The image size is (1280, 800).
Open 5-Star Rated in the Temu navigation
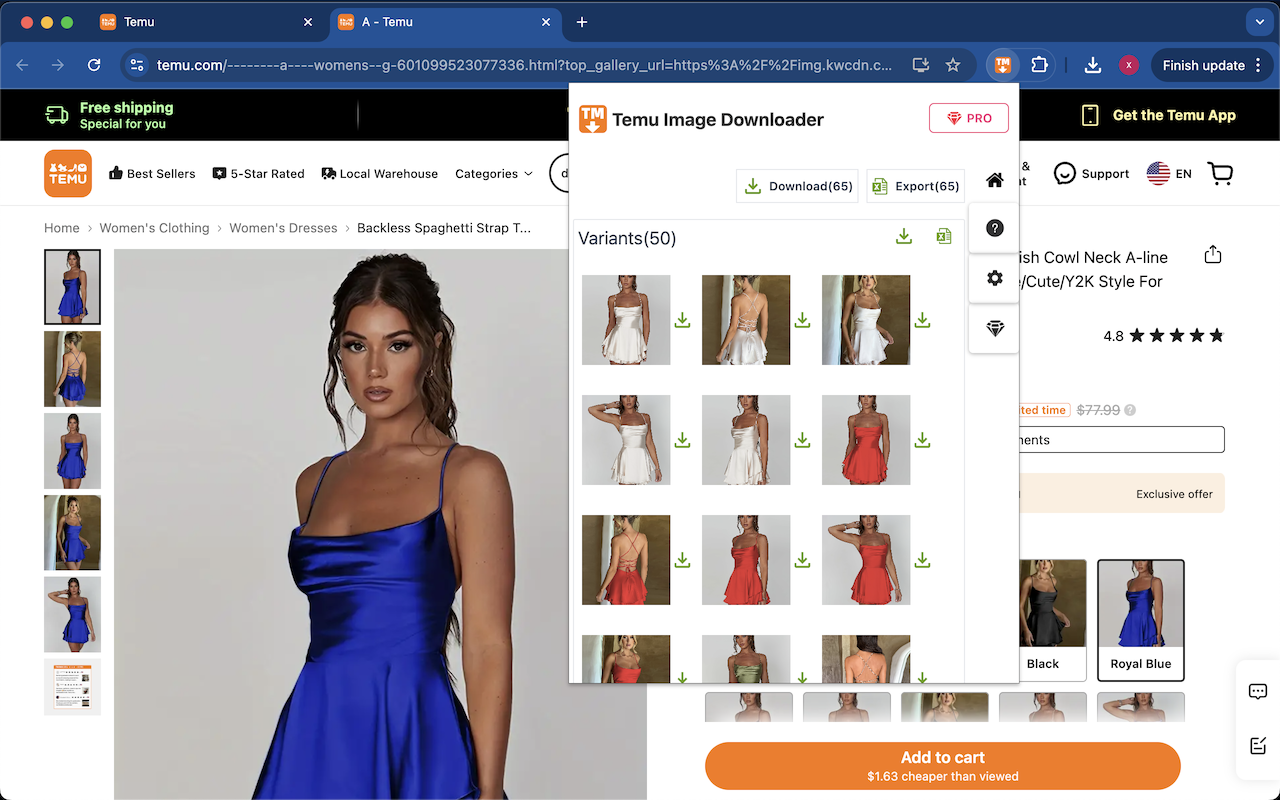258,174
